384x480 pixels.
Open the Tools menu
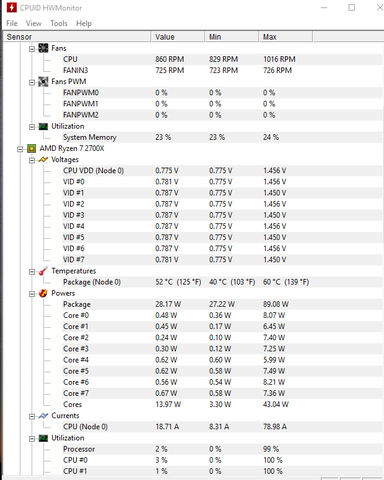tap(59, 23)
